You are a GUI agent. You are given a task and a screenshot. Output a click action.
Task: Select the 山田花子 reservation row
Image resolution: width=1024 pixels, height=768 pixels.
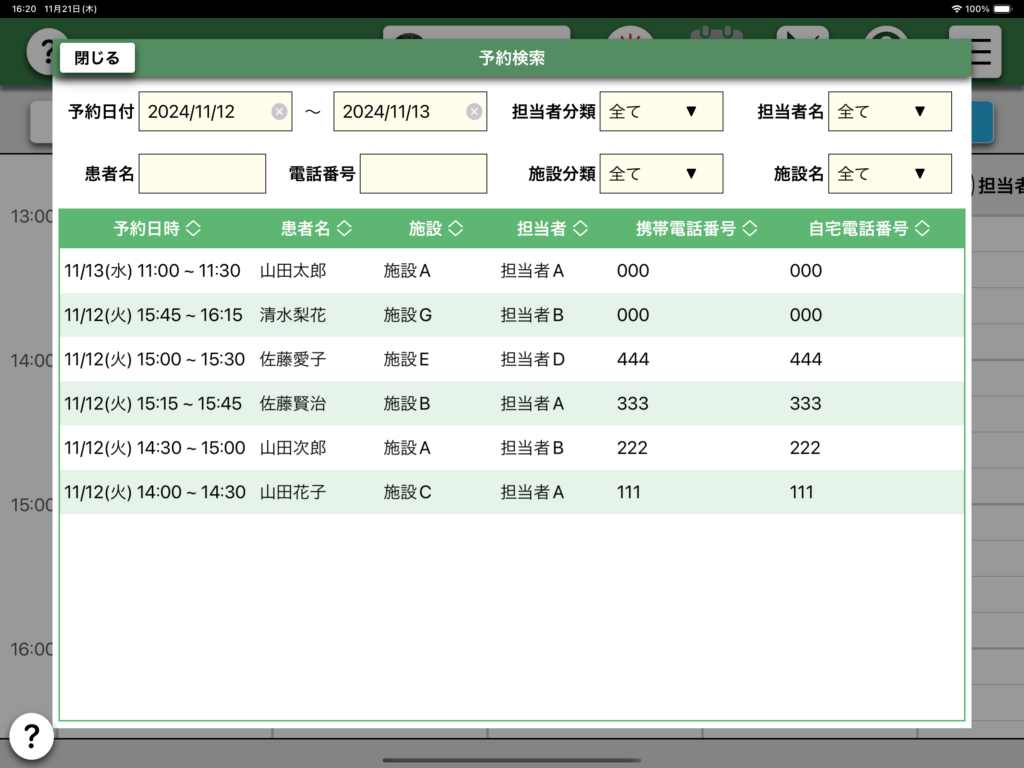pos(511,492)
